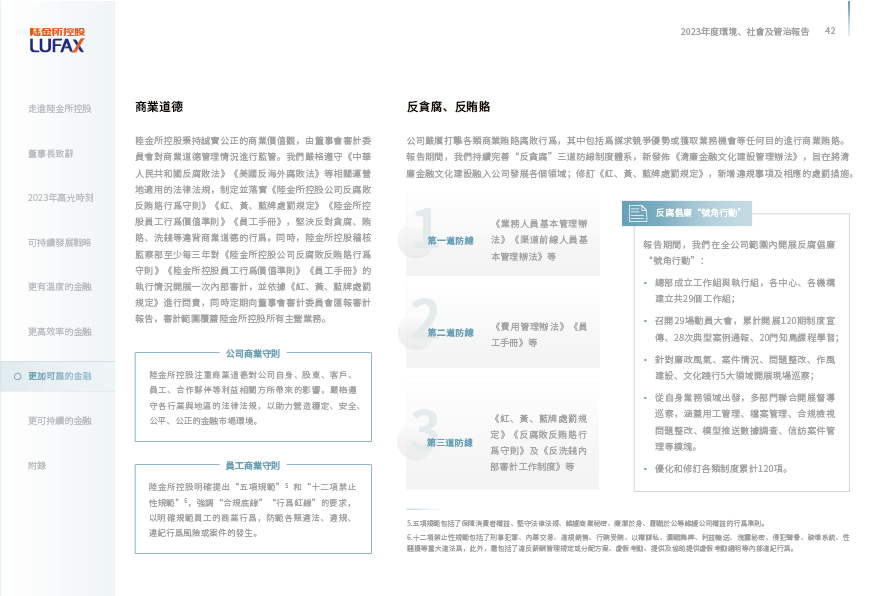The height and width of the screenshot is (596, 894).
Task: Navigate to 更有溫度的金融
Action: click(x=60, y=287)
